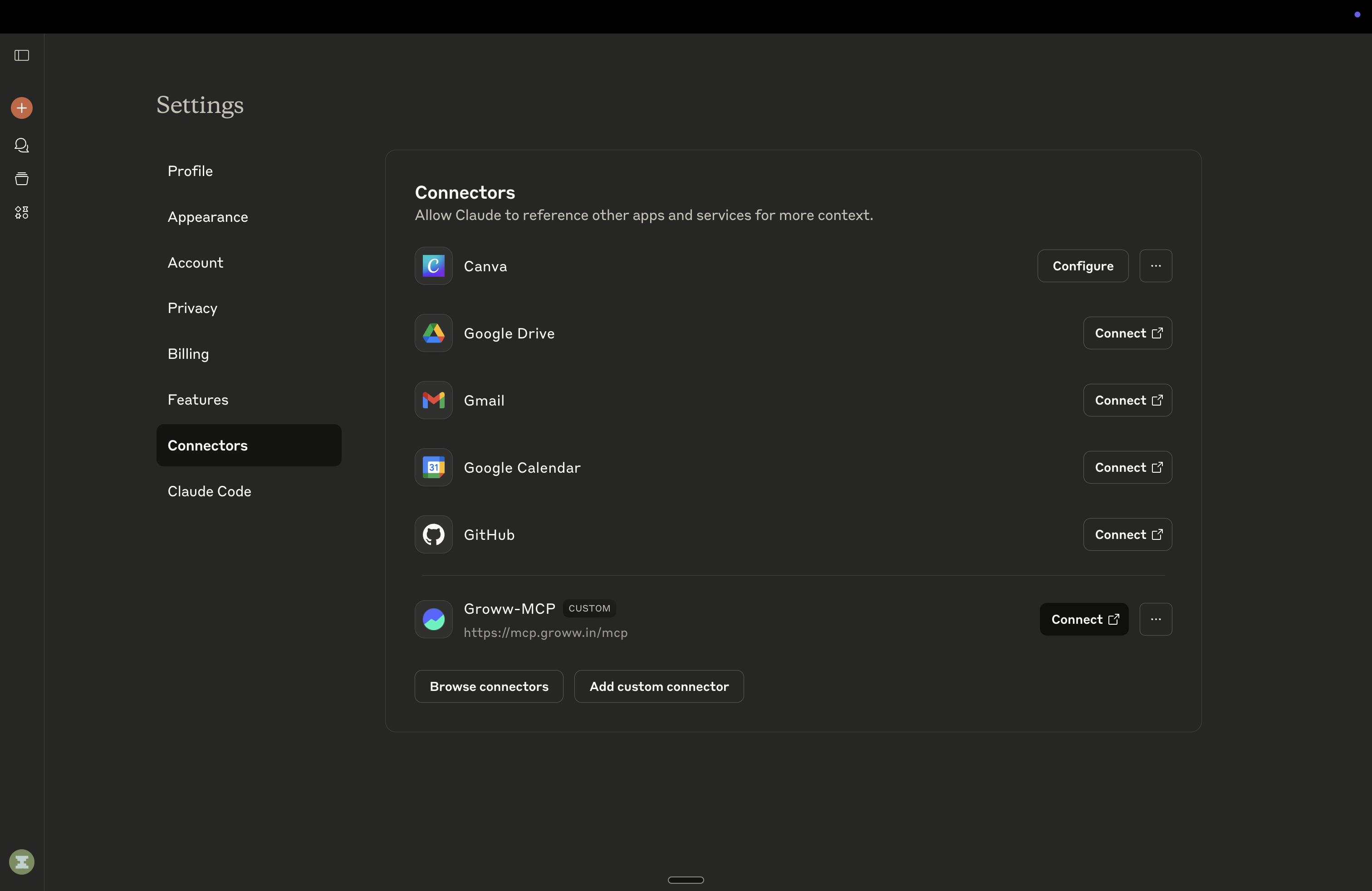Go to Account settings

coord(249,263)
